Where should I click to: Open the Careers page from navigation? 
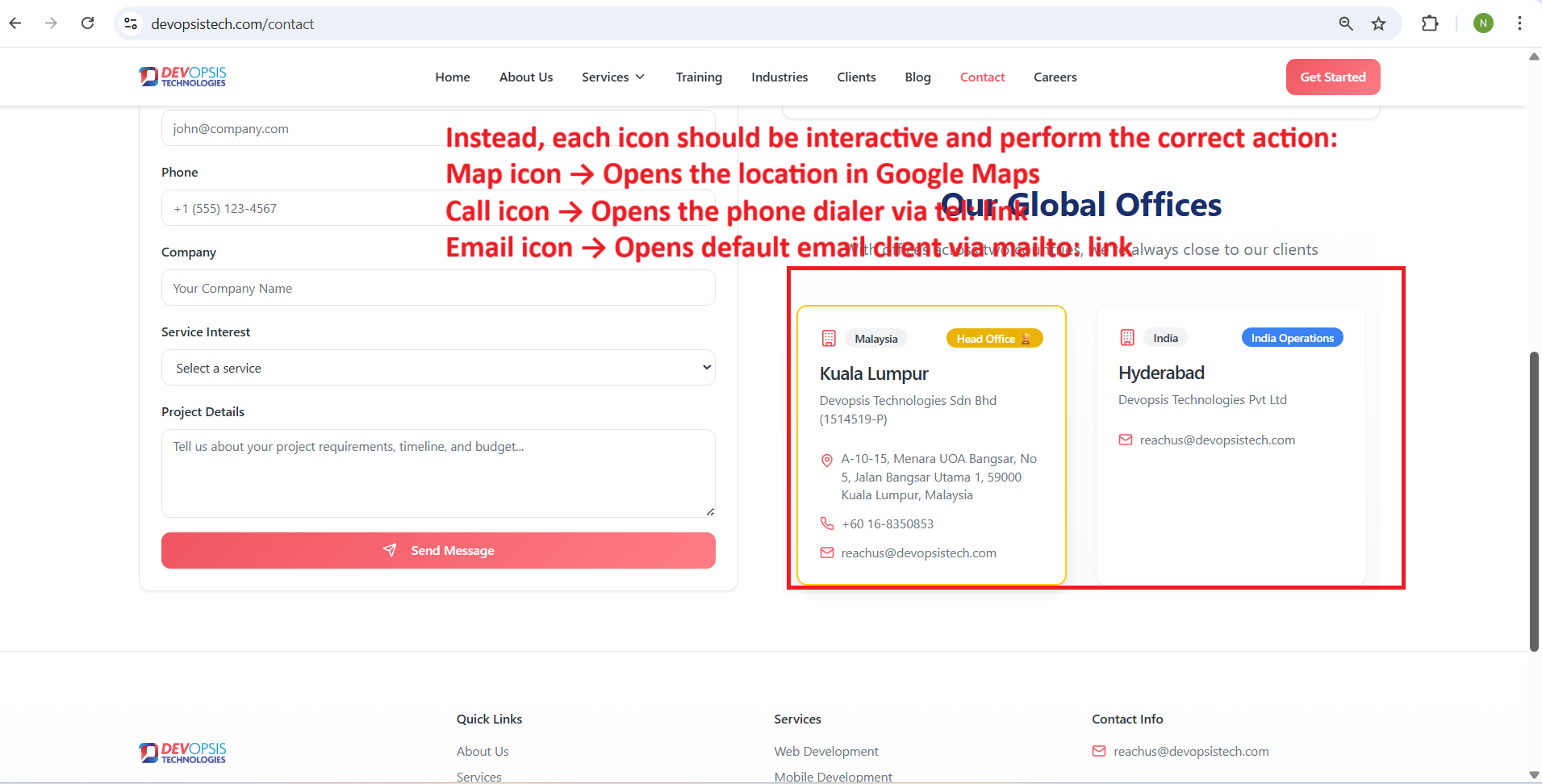click(1055, 77)
